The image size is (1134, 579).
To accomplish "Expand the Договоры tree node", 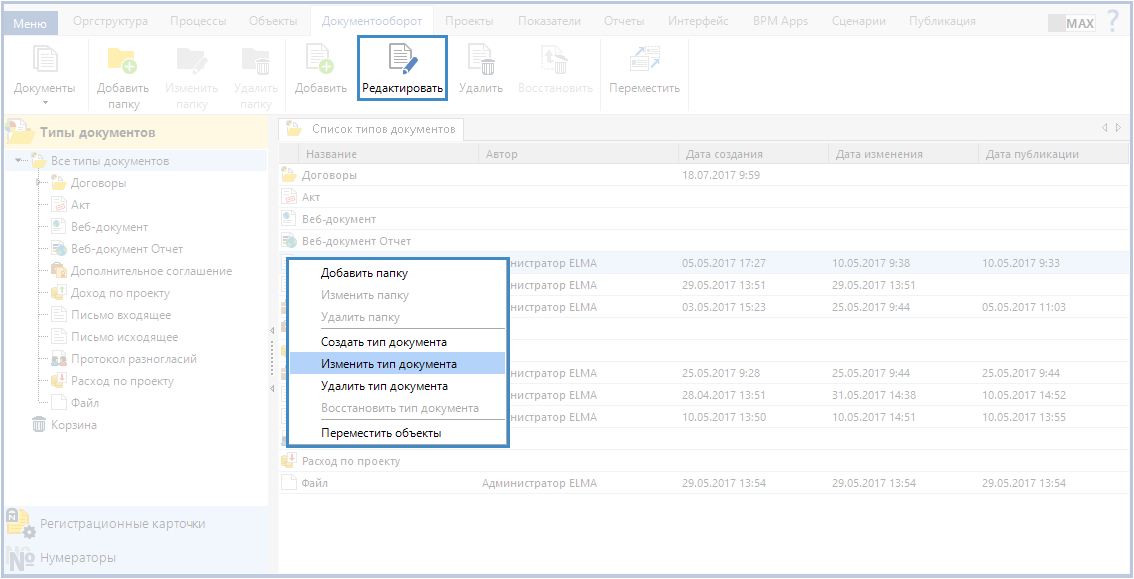I will click(x=39, y=183).
